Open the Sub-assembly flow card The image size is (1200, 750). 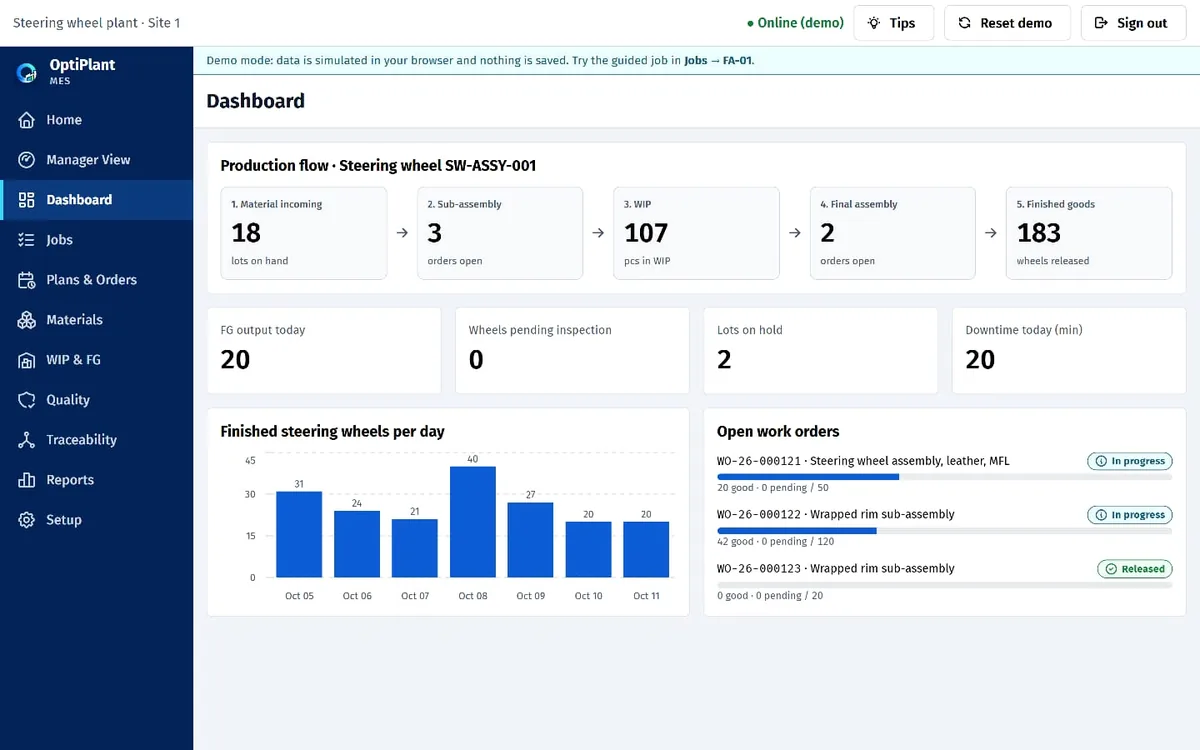click(500, 233)
